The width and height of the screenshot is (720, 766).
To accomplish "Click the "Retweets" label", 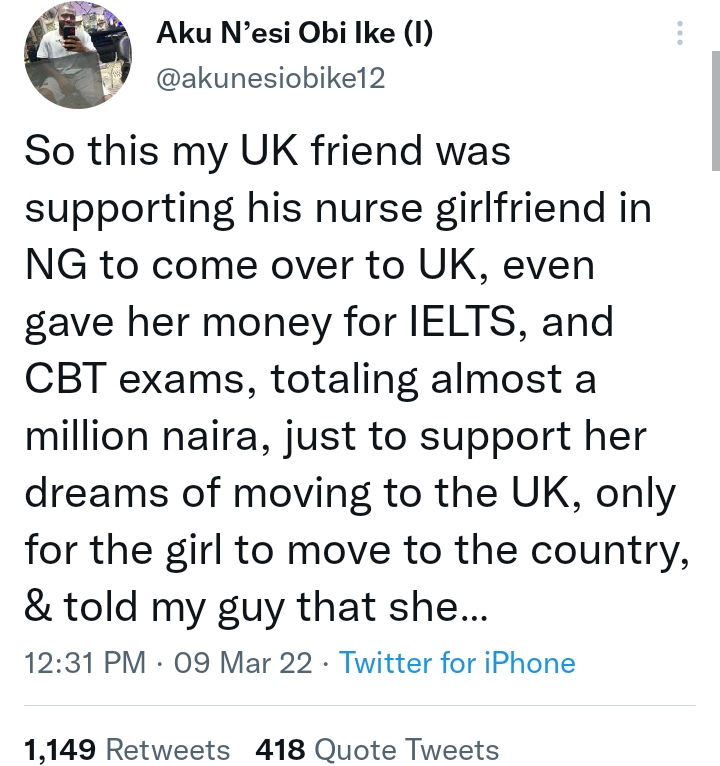I will [x=167, y=749].
